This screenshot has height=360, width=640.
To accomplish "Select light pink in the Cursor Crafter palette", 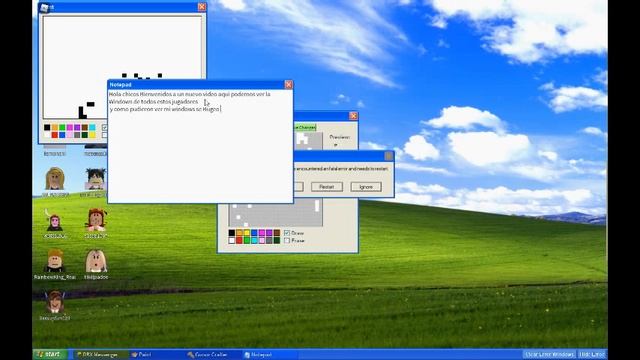I will coord(262,240).
